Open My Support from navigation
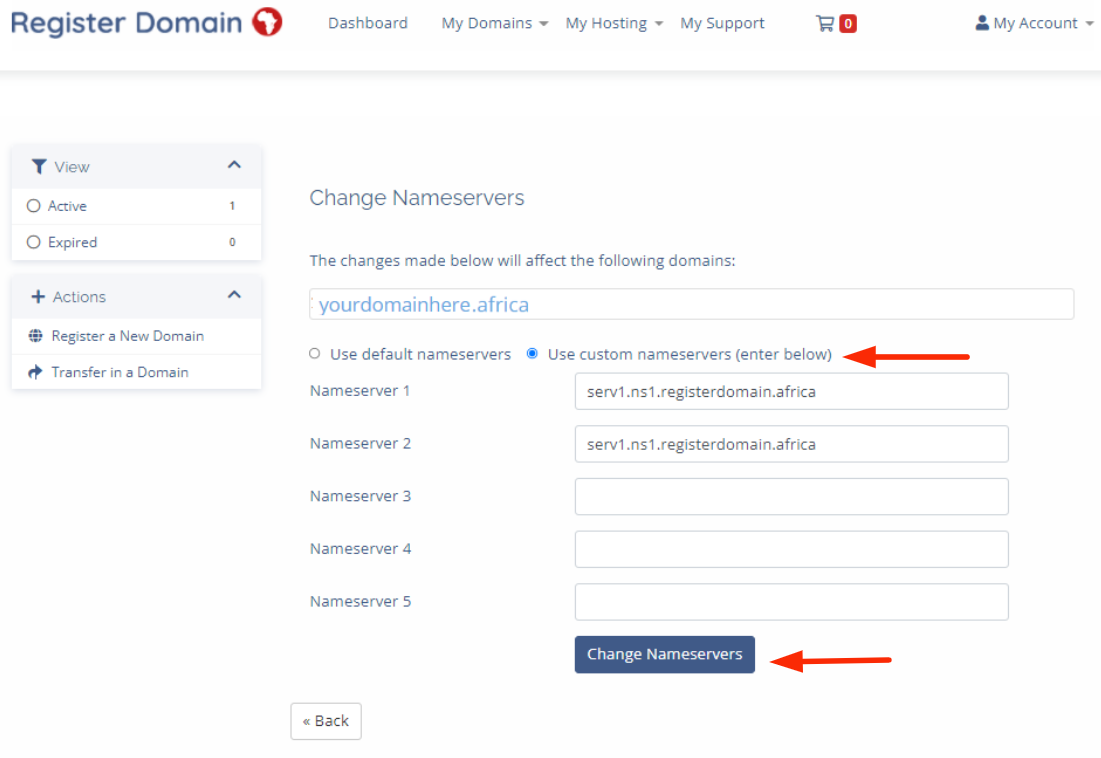This screenshot has width=1101, height=758. click(x=722, y=23)
